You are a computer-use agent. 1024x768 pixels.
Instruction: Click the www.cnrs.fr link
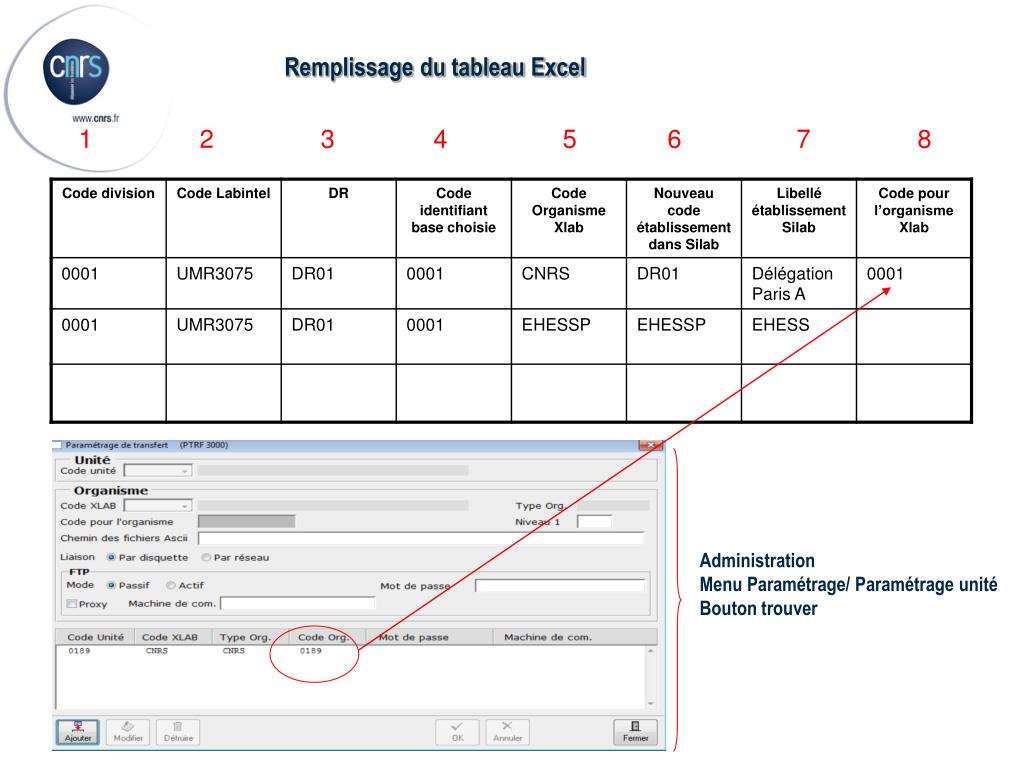[95, 118]
